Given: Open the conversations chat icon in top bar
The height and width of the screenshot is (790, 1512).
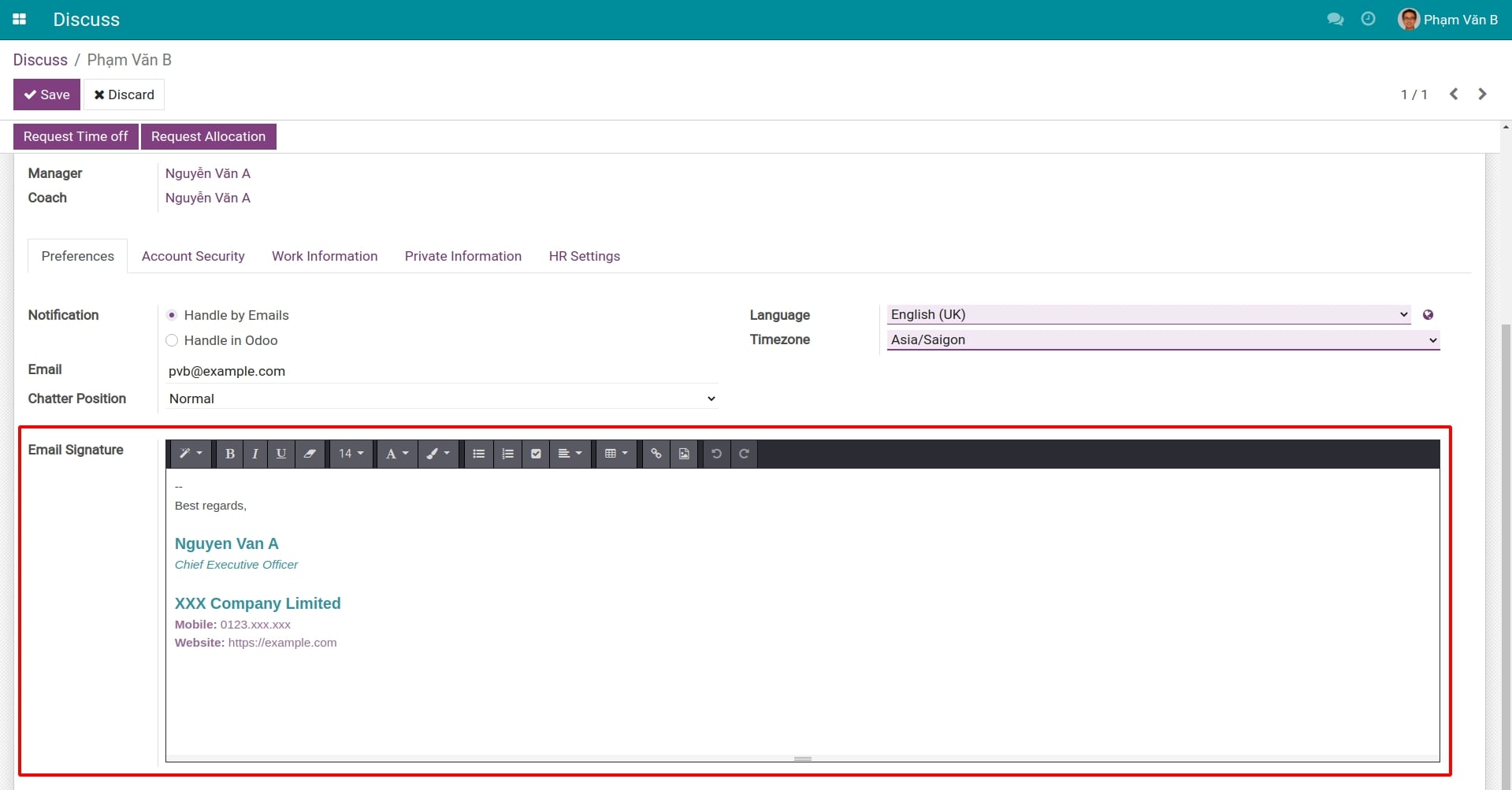Looking at the screenshot, I should pyautogui.click(x=1335, y=19).
